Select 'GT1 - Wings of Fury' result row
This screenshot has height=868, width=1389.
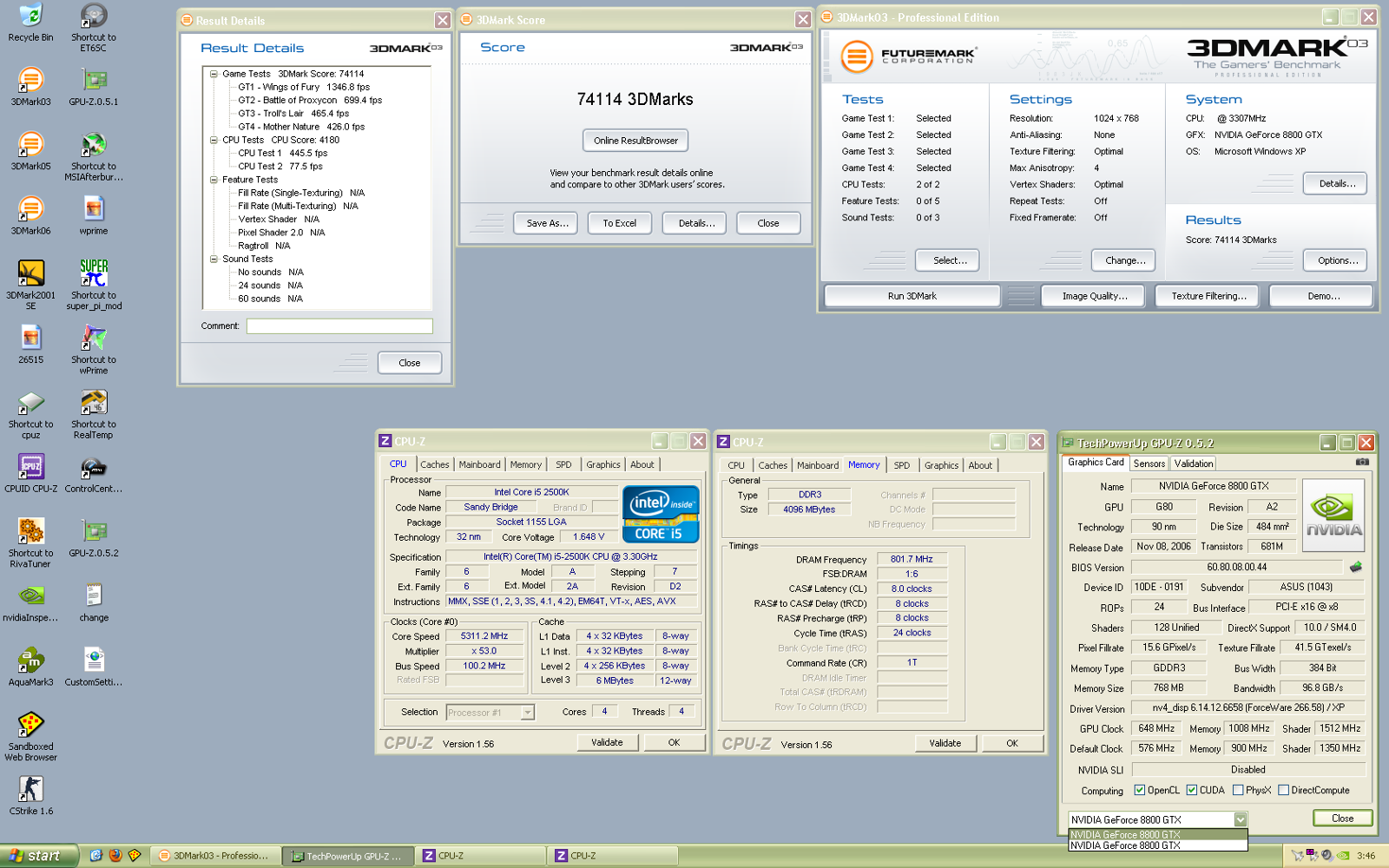[304, 87]
